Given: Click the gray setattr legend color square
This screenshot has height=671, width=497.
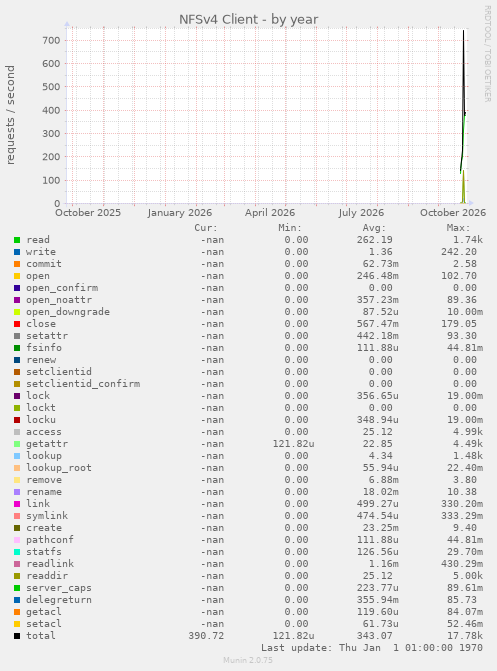Looking at the screenshot, I should pyautogui.click(x=17, y=336).
